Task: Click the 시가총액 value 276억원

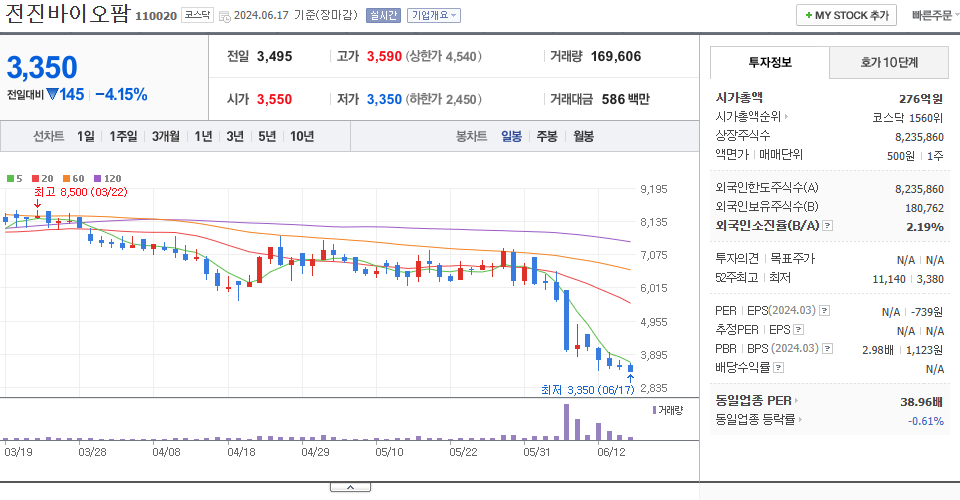Action: 921,99
